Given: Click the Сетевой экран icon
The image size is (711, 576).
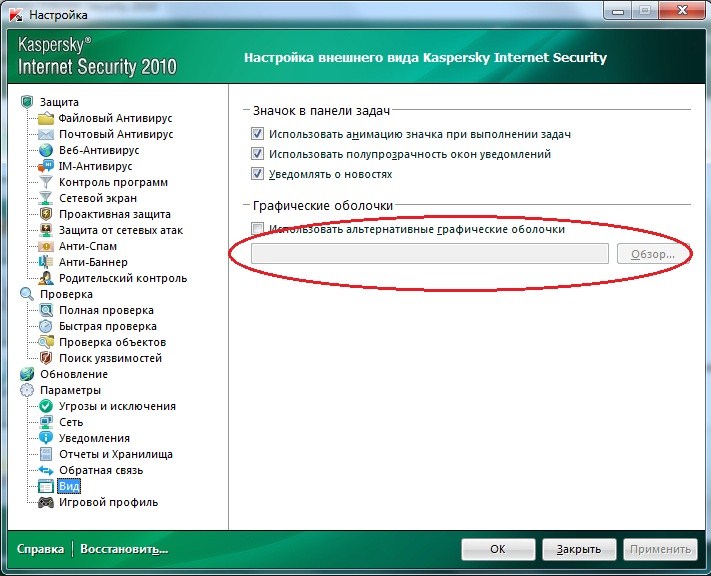Looking at the screenshot, I should coord(46,198).
